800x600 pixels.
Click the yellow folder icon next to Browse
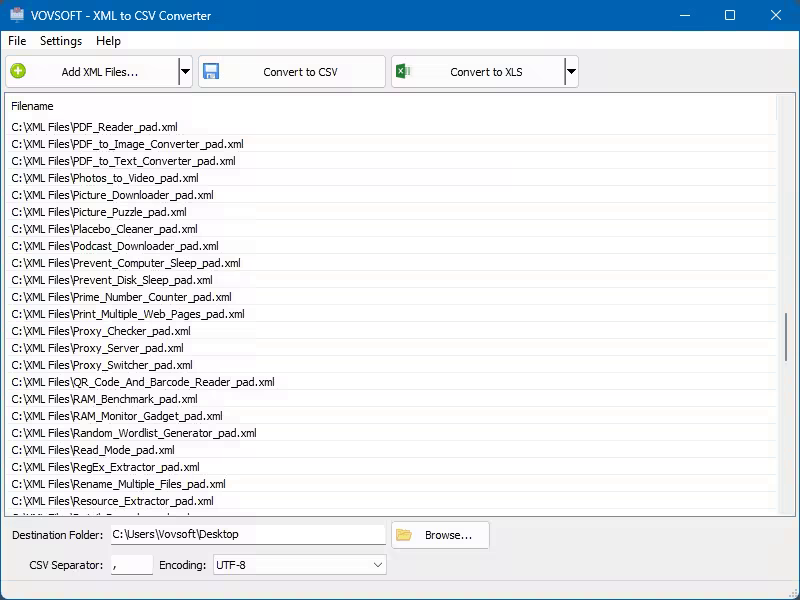405,533
